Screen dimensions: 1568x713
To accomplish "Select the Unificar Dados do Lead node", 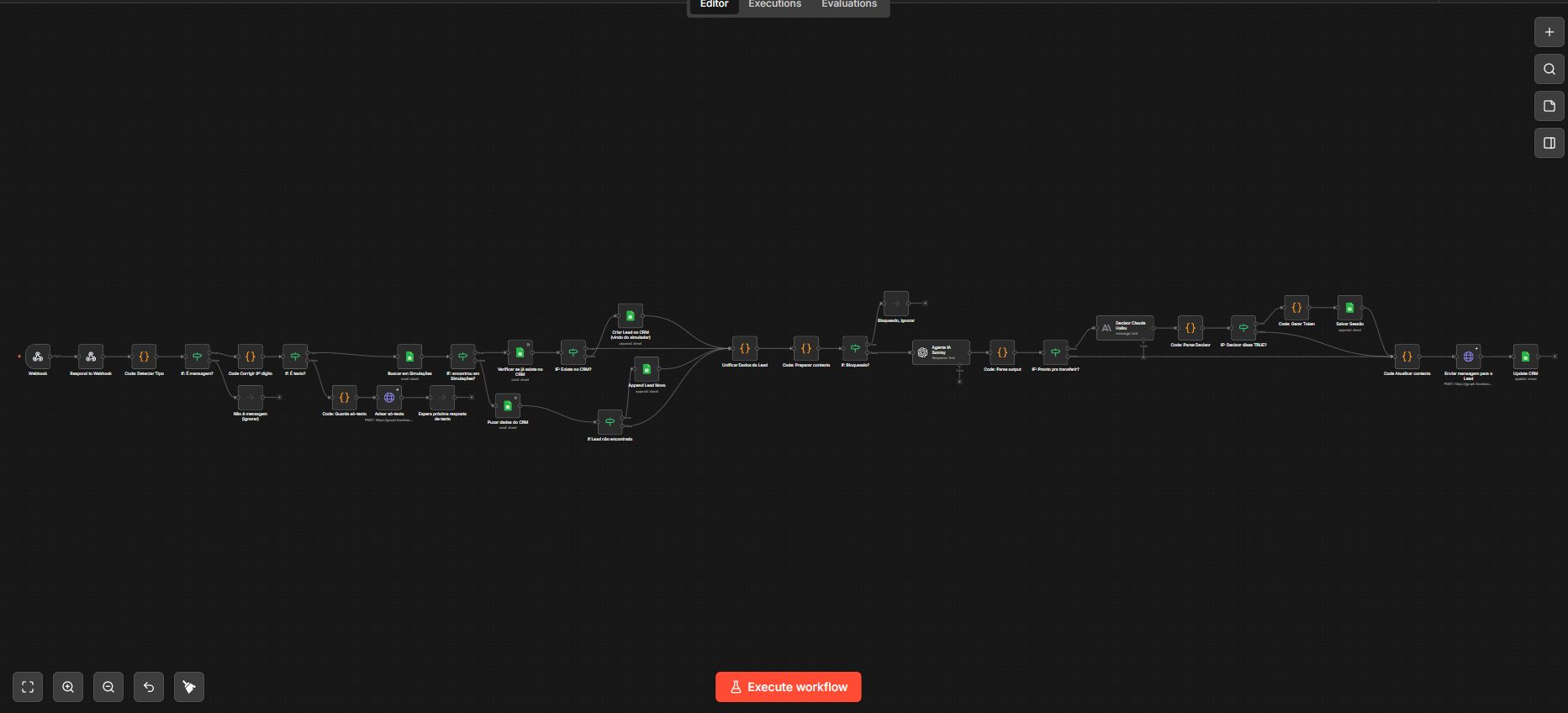I will point(745,348).
